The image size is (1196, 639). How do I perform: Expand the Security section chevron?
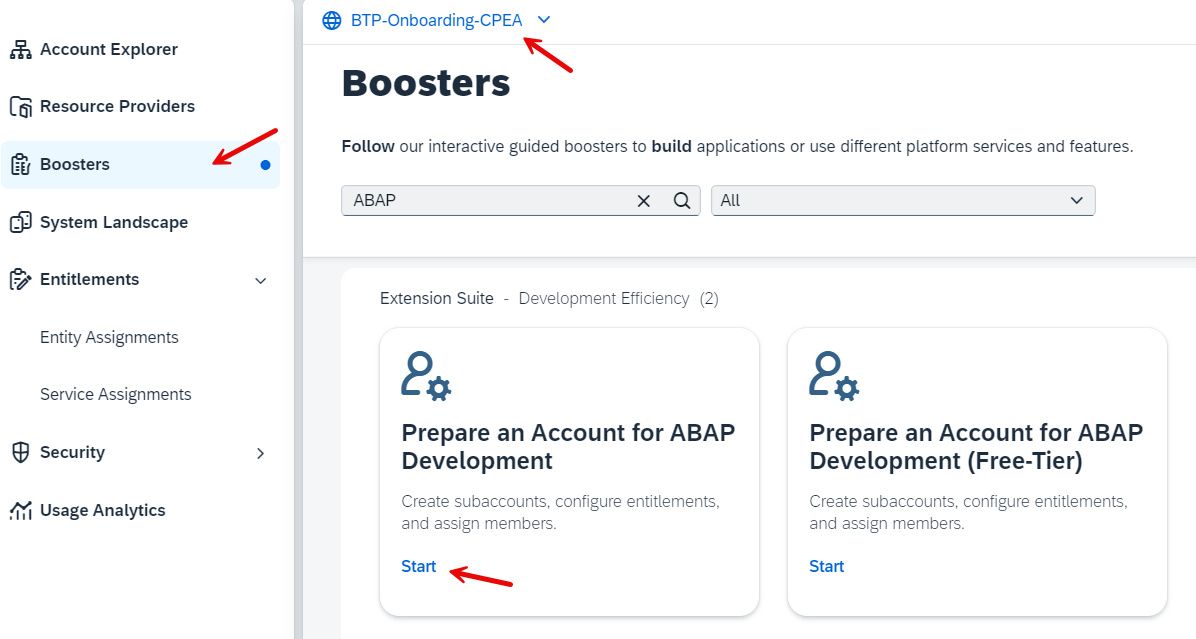pos(260,453)
